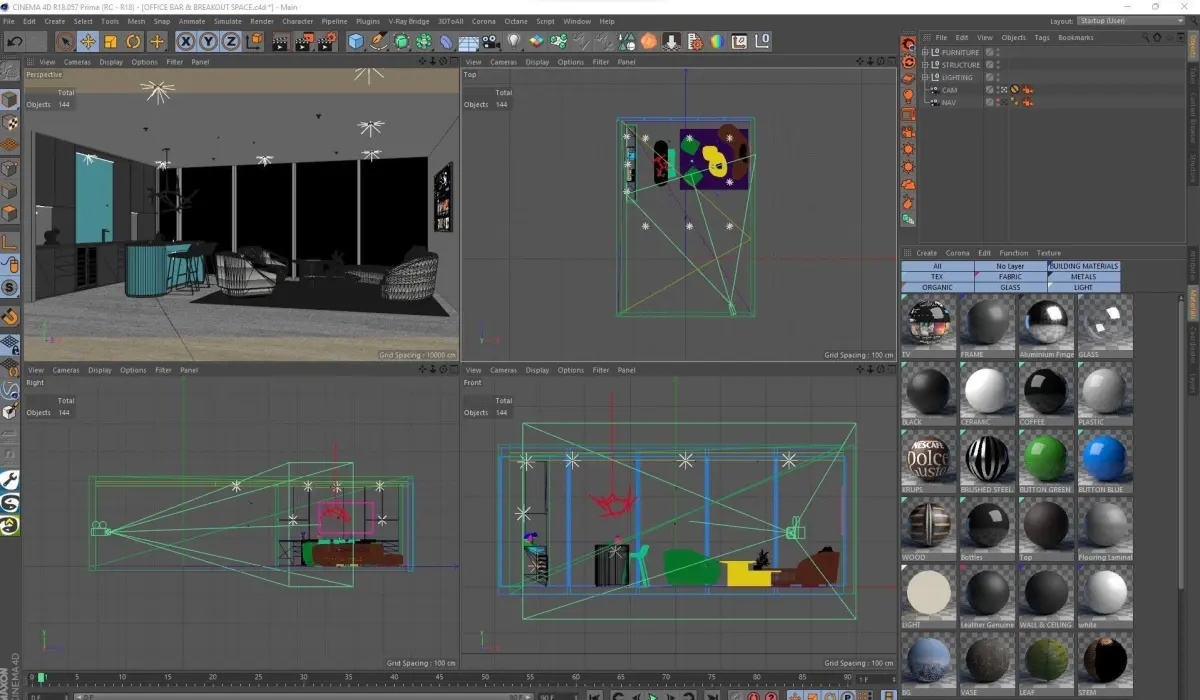Open the Simulate menu
This screenshot has width=1200, height=700.
coord(227,21)
